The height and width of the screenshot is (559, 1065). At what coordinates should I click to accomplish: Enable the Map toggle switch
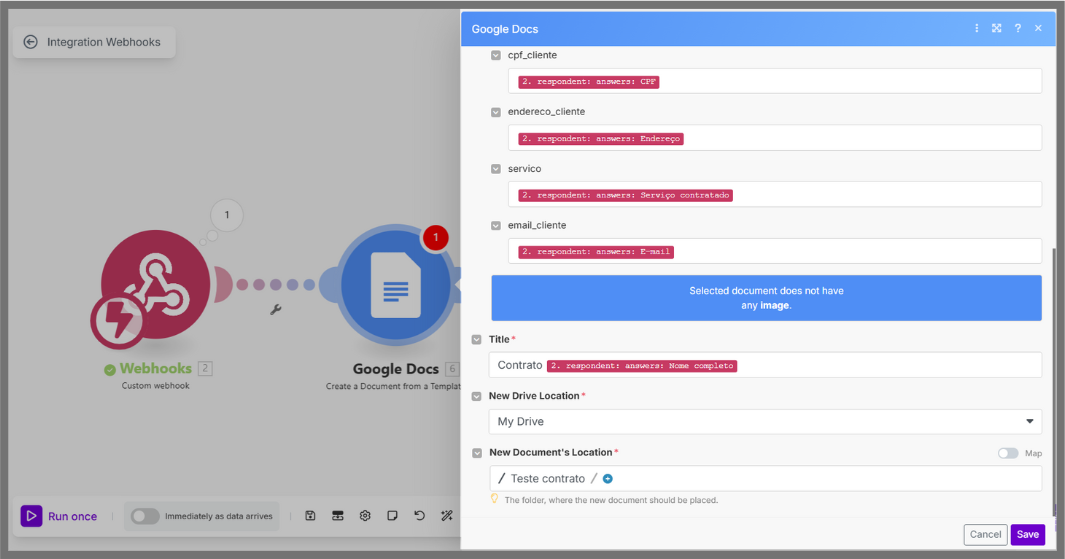(x=1008, y=453)
